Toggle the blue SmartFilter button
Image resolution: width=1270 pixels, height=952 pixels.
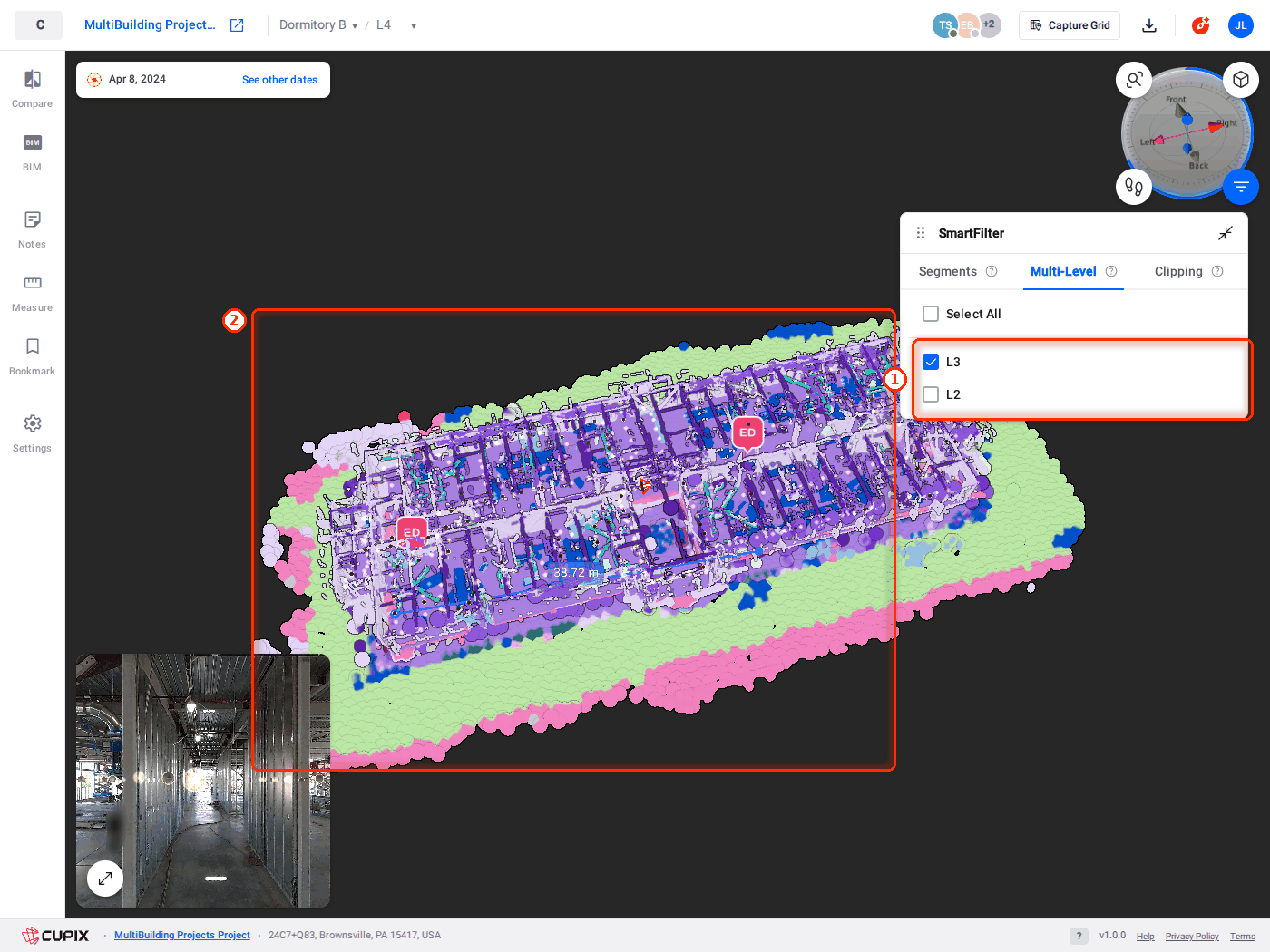tap(1241, 187)
